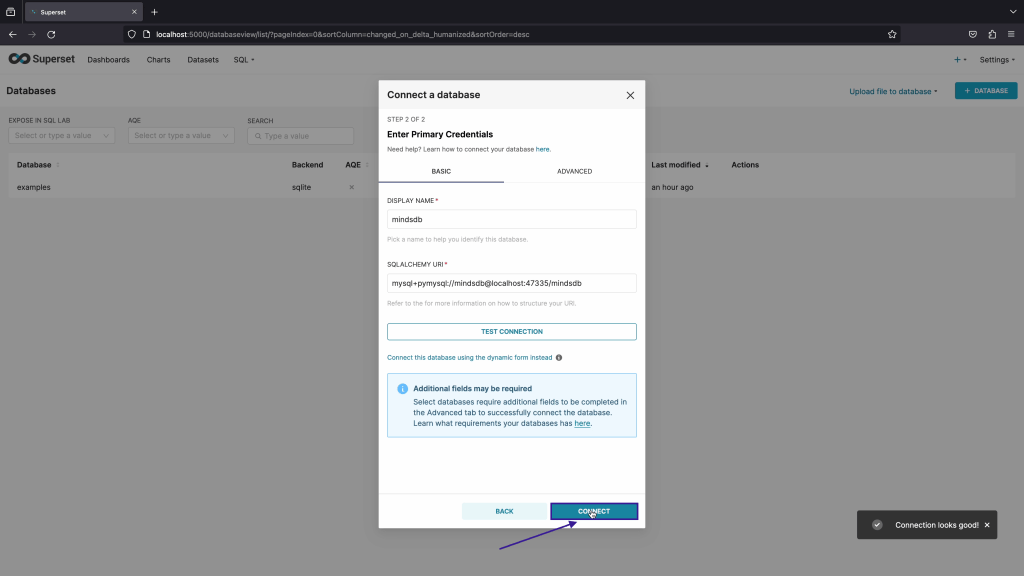The height and width of the screenshot is (576, 1024).
Task: Click the info icon beside dynamic form link
Action: coord(559,357)
